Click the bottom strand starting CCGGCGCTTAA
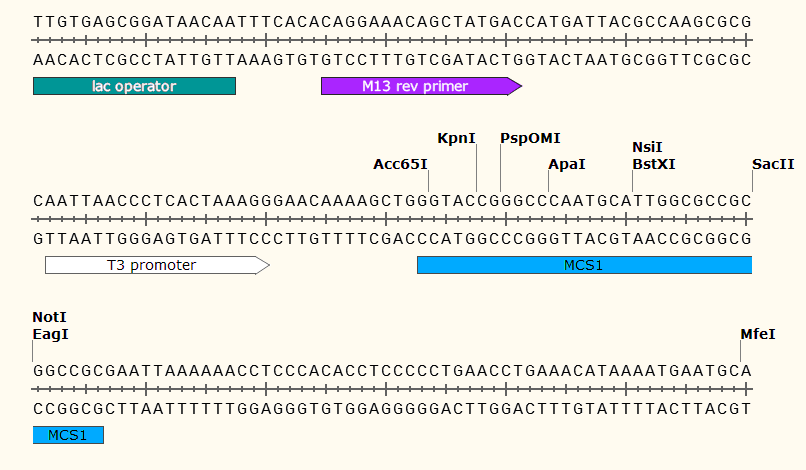806x470 pixels. pyautogui.click(x=392, y=408)
